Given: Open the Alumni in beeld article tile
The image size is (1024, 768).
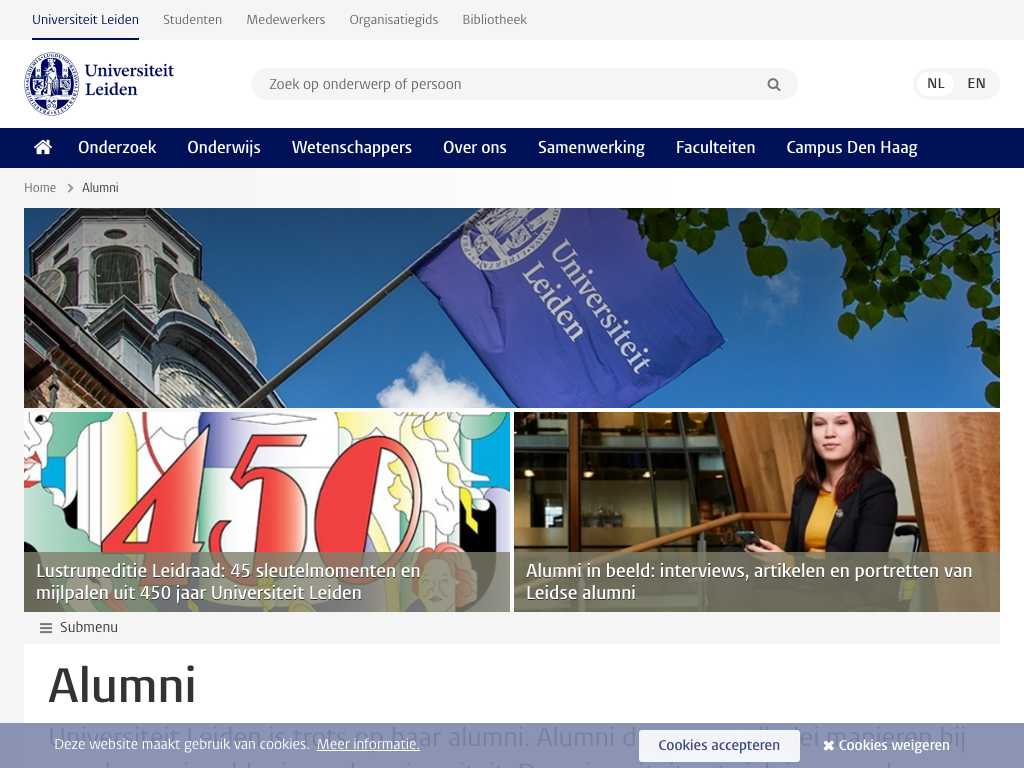Looking at the screenshot, I should pos(756,511).
